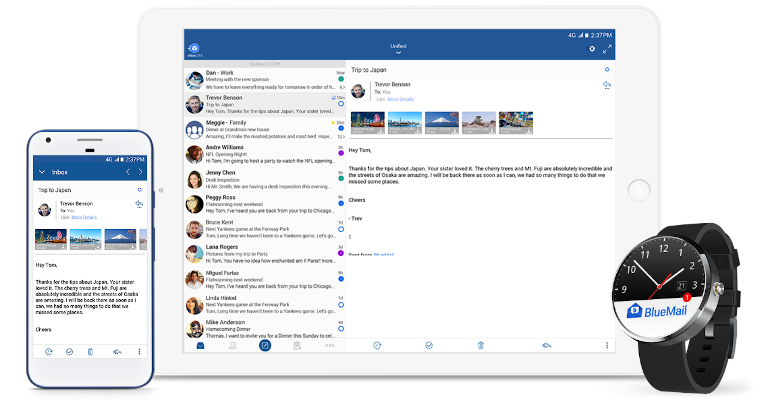
Task: Open the BlueMail inbox icon on tablet header
Action: tap(194, 48)
